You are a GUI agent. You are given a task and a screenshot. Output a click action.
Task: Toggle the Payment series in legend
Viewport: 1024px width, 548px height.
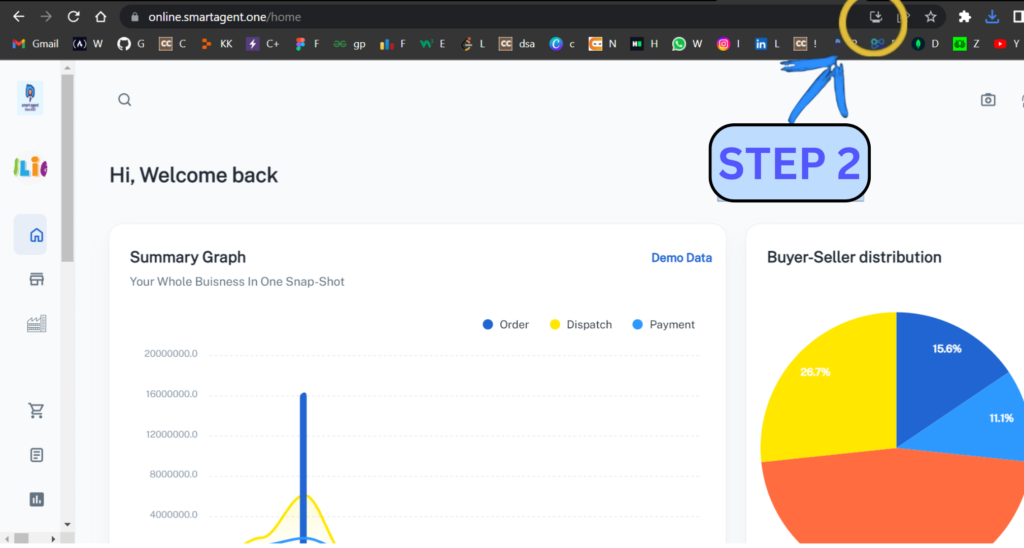click(663, 325)
